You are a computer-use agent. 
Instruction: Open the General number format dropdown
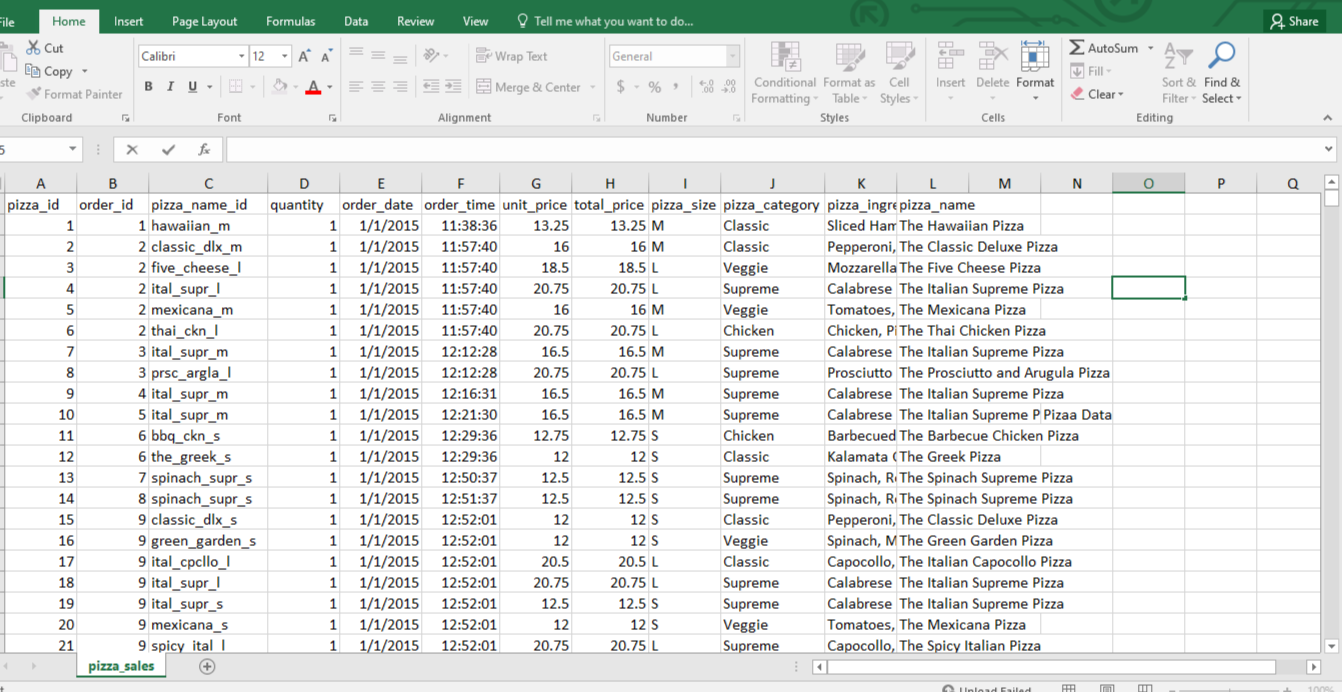733,57
